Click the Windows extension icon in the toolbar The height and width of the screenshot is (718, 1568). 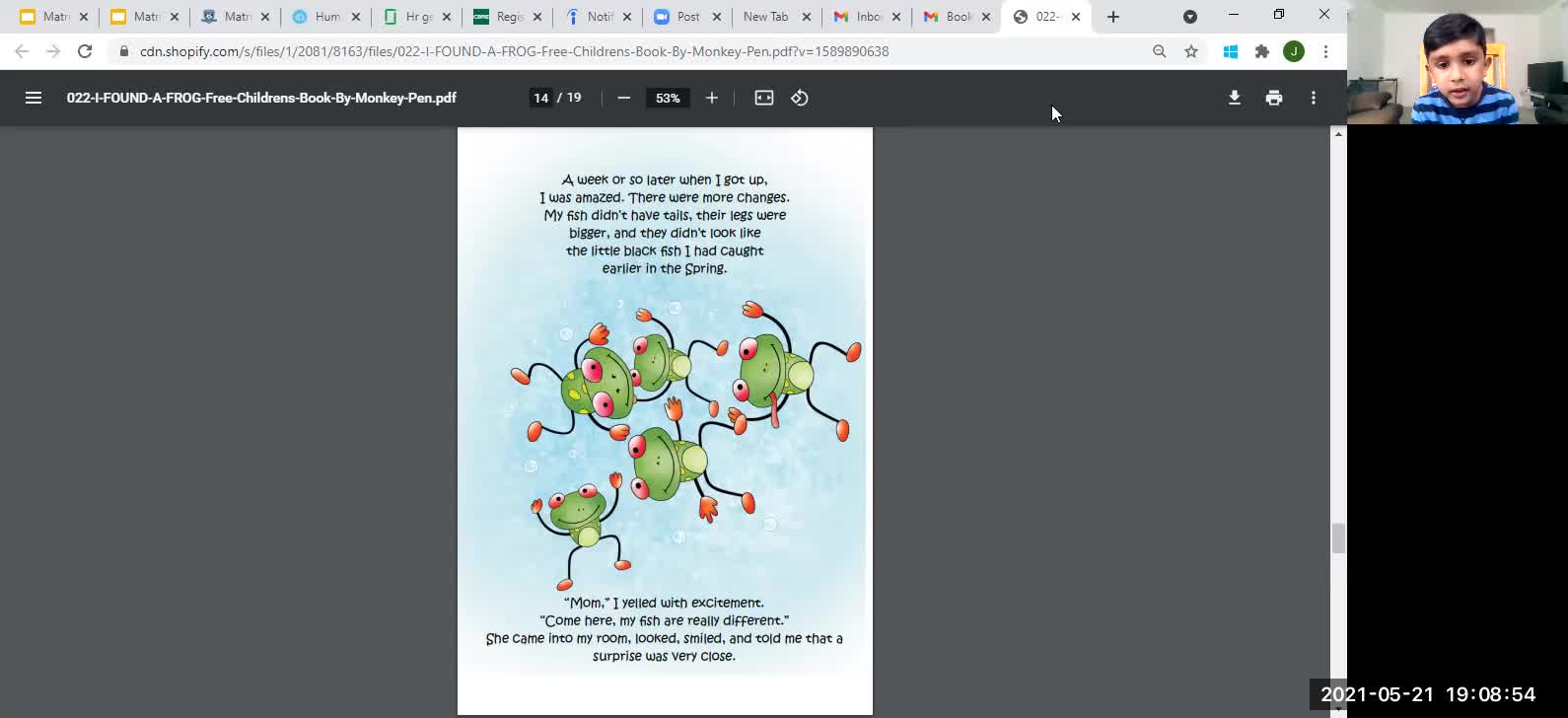pos(1231,51)
